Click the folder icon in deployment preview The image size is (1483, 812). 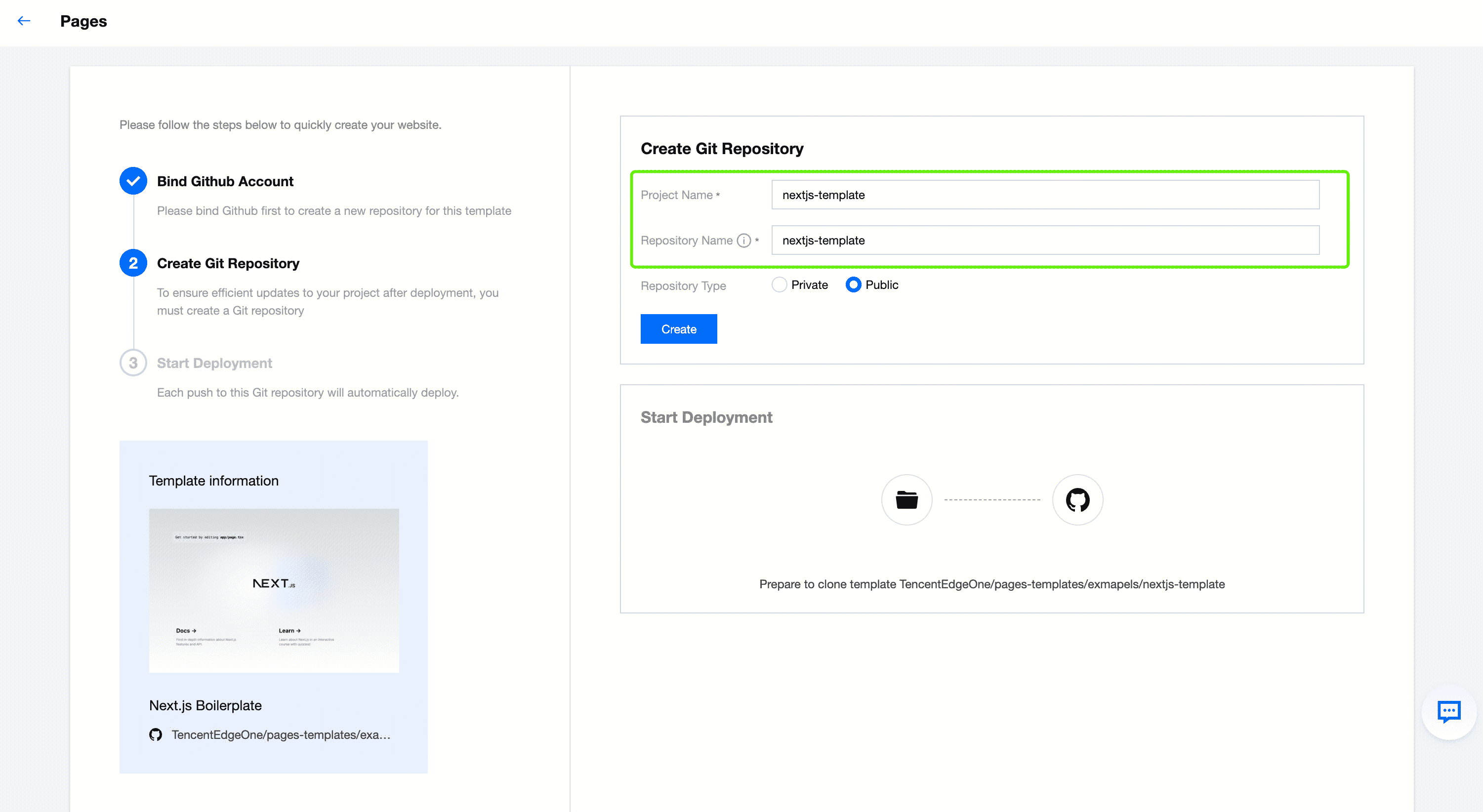(x=905, y=499)
